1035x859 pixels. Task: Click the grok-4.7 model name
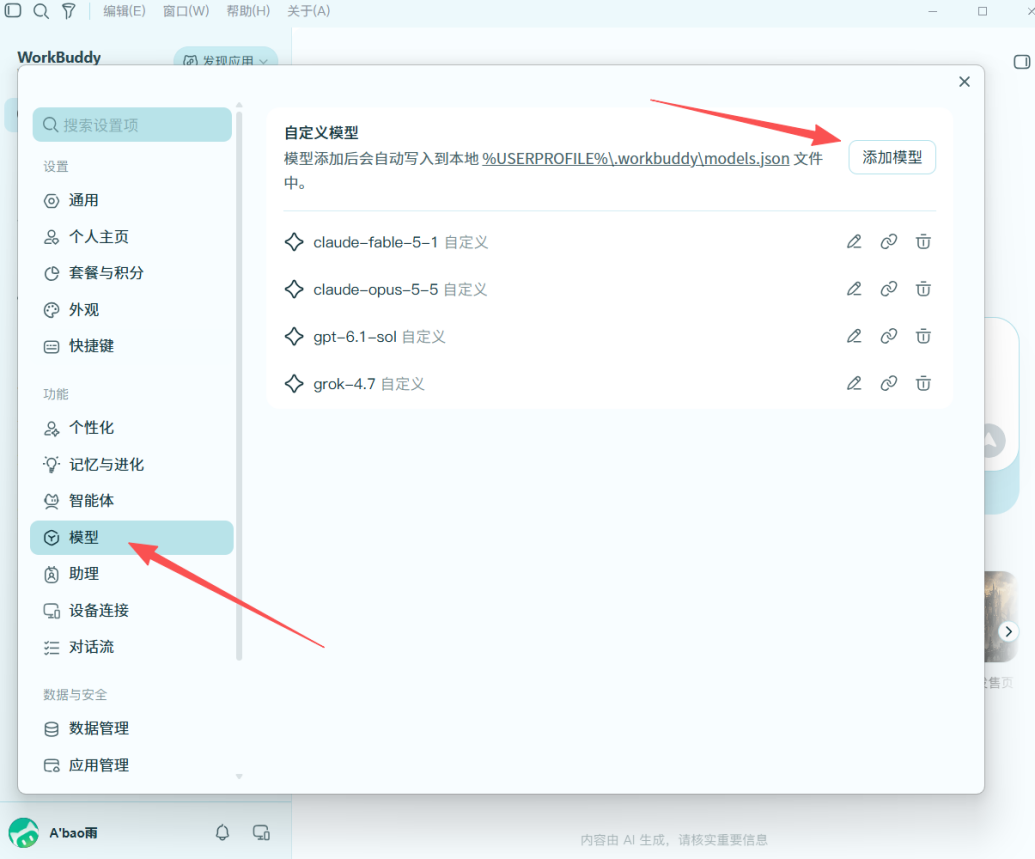(x=344, y=384)
